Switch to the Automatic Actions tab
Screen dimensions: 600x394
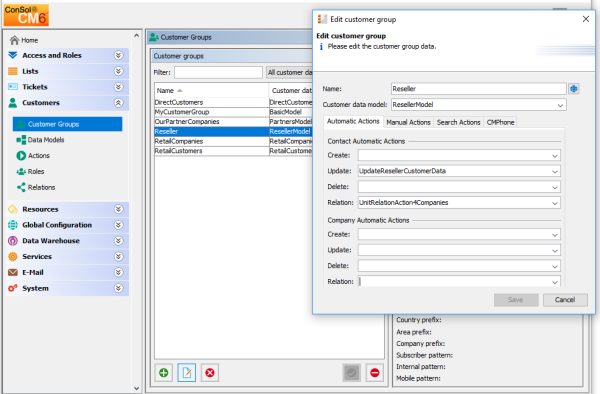click(x=353, y=121)
